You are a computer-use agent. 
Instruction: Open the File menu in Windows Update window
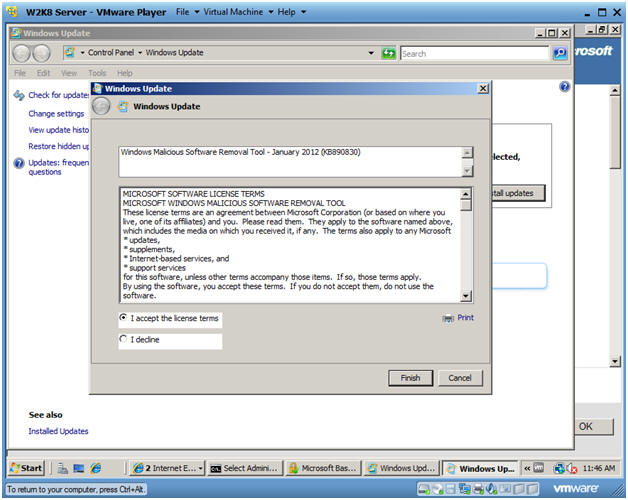[x=20, y=73]
